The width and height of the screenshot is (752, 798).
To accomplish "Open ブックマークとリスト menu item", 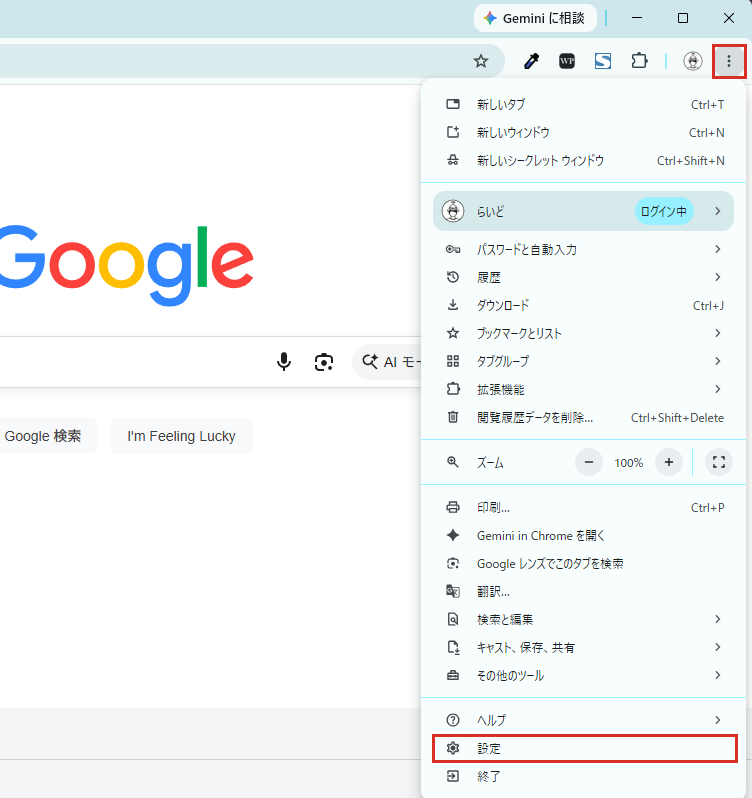I will (x=584, y=333).
